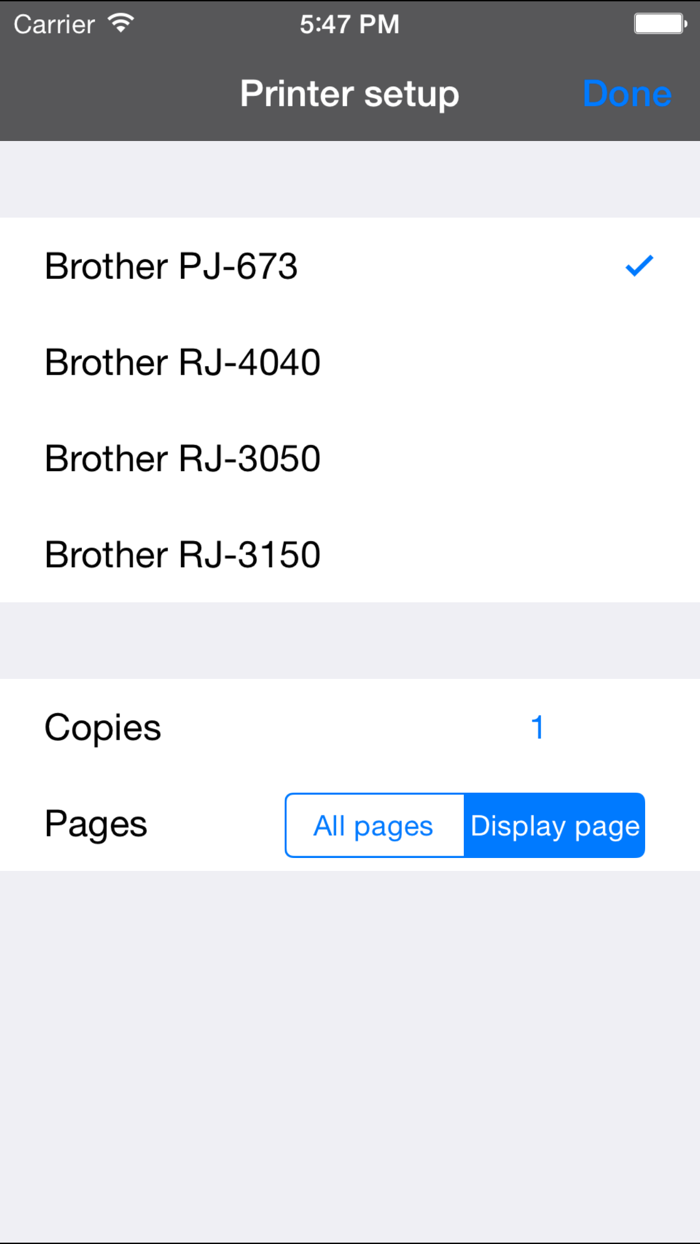
Task: Pick the Brother RJ-3150 printer
Action: click(182, 554)
